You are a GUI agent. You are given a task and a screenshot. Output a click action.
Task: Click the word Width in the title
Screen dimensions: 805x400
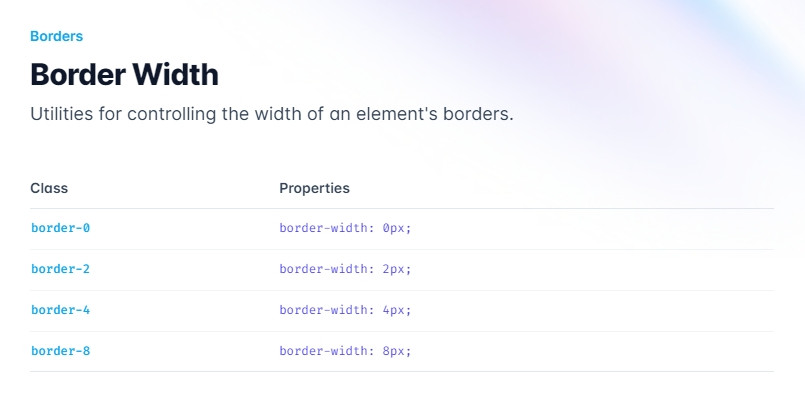pos(176,74)
